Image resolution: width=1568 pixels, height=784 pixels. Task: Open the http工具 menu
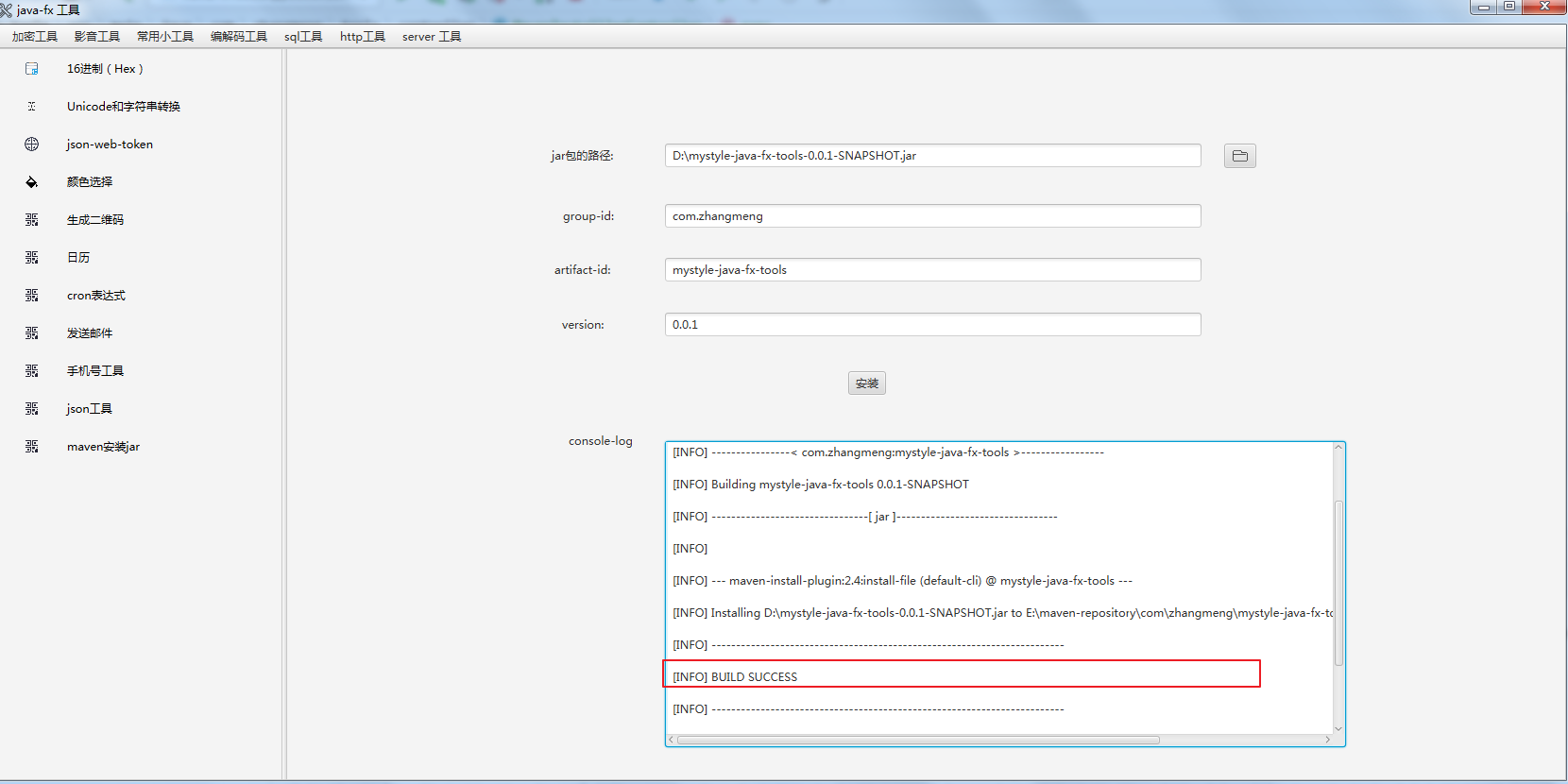point(363,37)
